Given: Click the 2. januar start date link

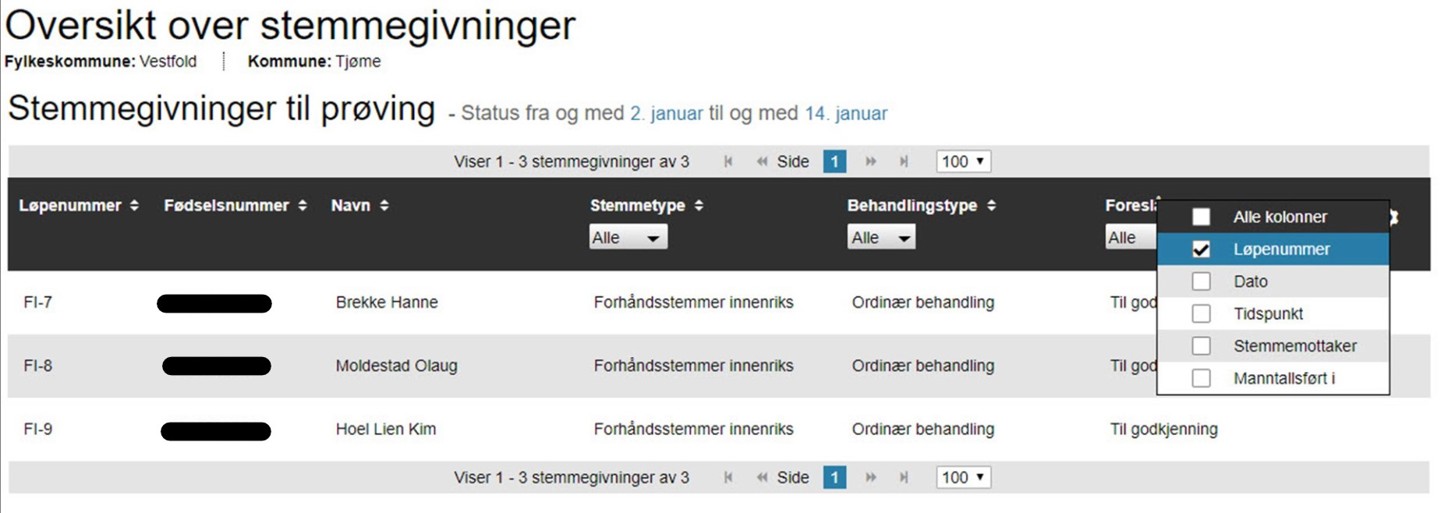Looking at the screenshot, I should pyautogui.click(x=666, y=114).
